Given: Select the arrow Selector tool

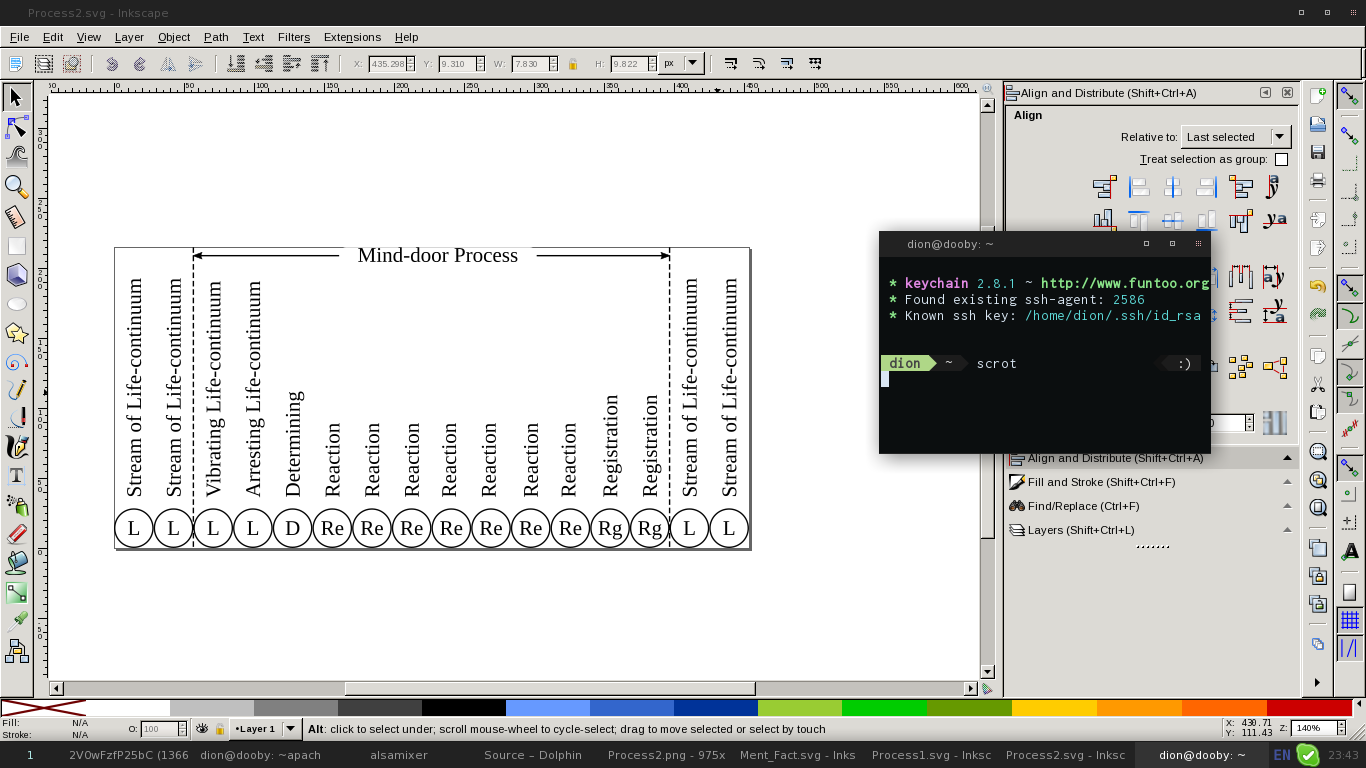Looking at the screenshot, I should click(x=16, y=98).
